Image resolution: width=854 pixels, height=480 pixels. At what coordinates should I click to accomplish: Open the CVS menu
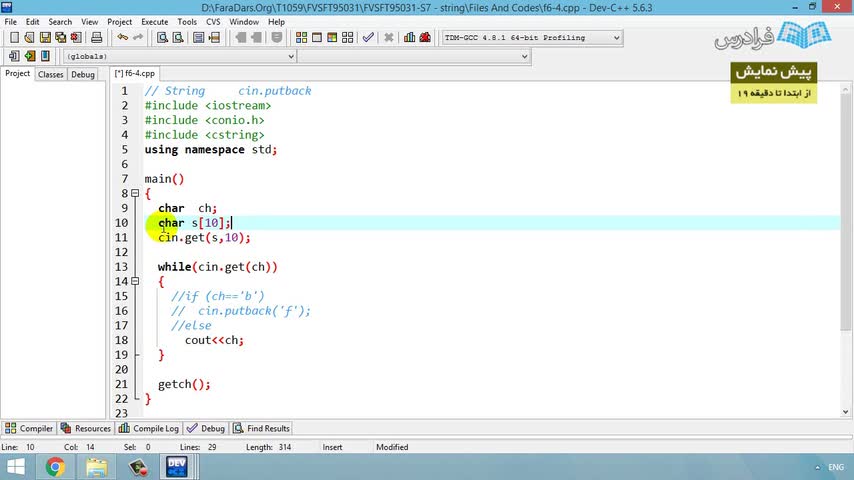coord(213,22)
